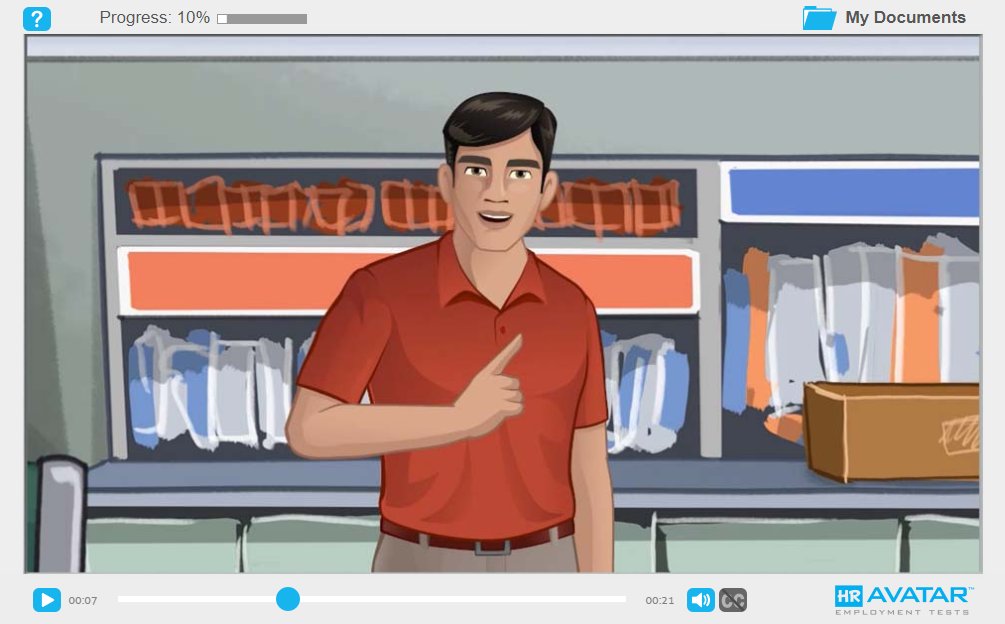
Task: Click the blue seek slider handle
Action: tap(288, 599)
